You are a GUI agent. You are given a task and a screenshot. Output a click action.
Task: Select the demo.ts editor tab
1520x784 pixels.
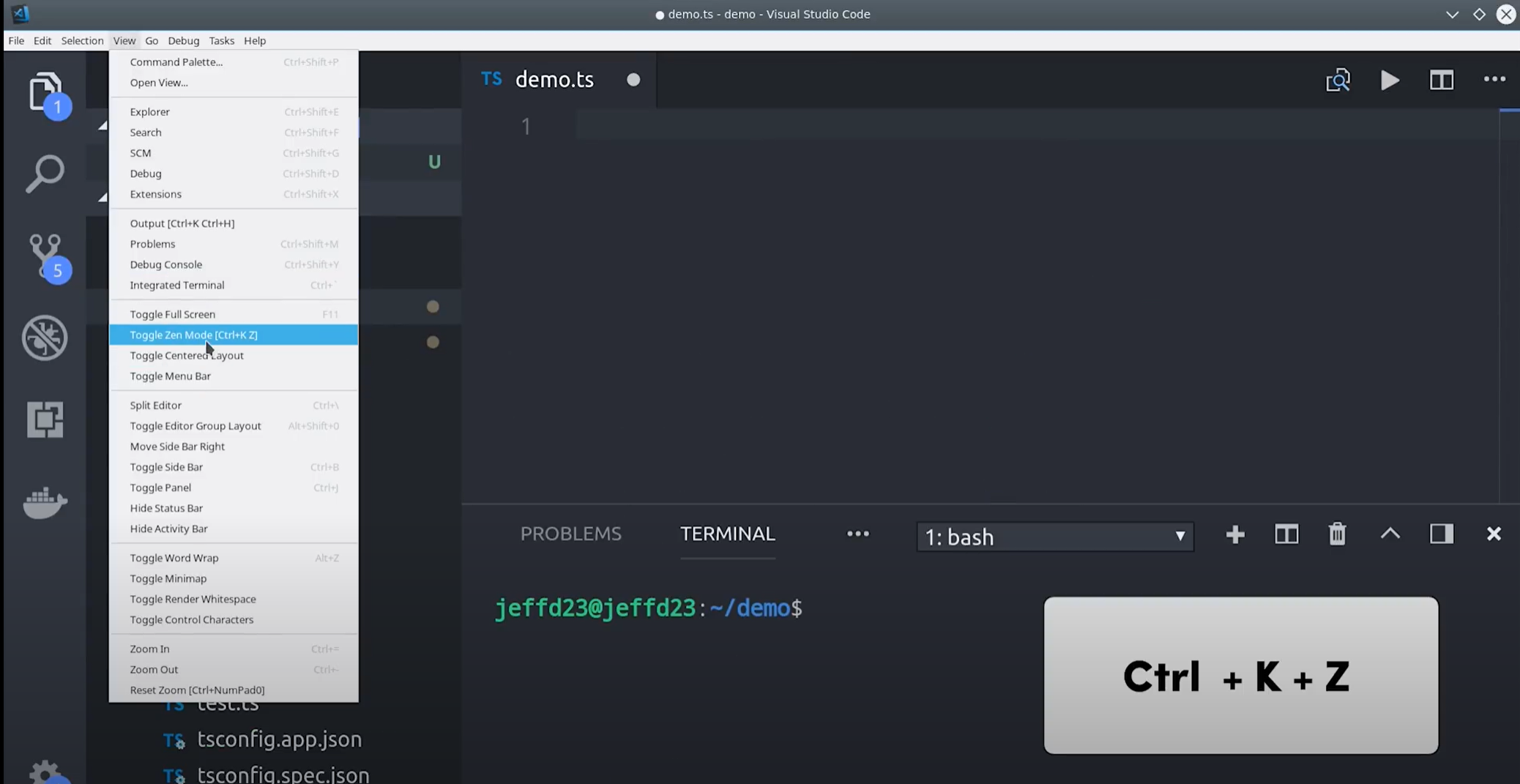point(559,80)
